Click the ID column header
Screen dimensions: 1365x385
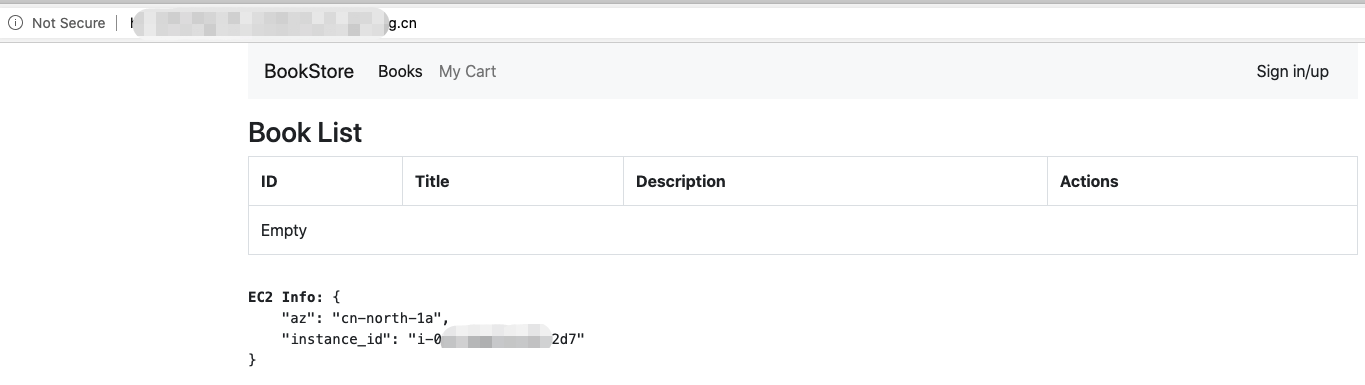pos(325,181)
